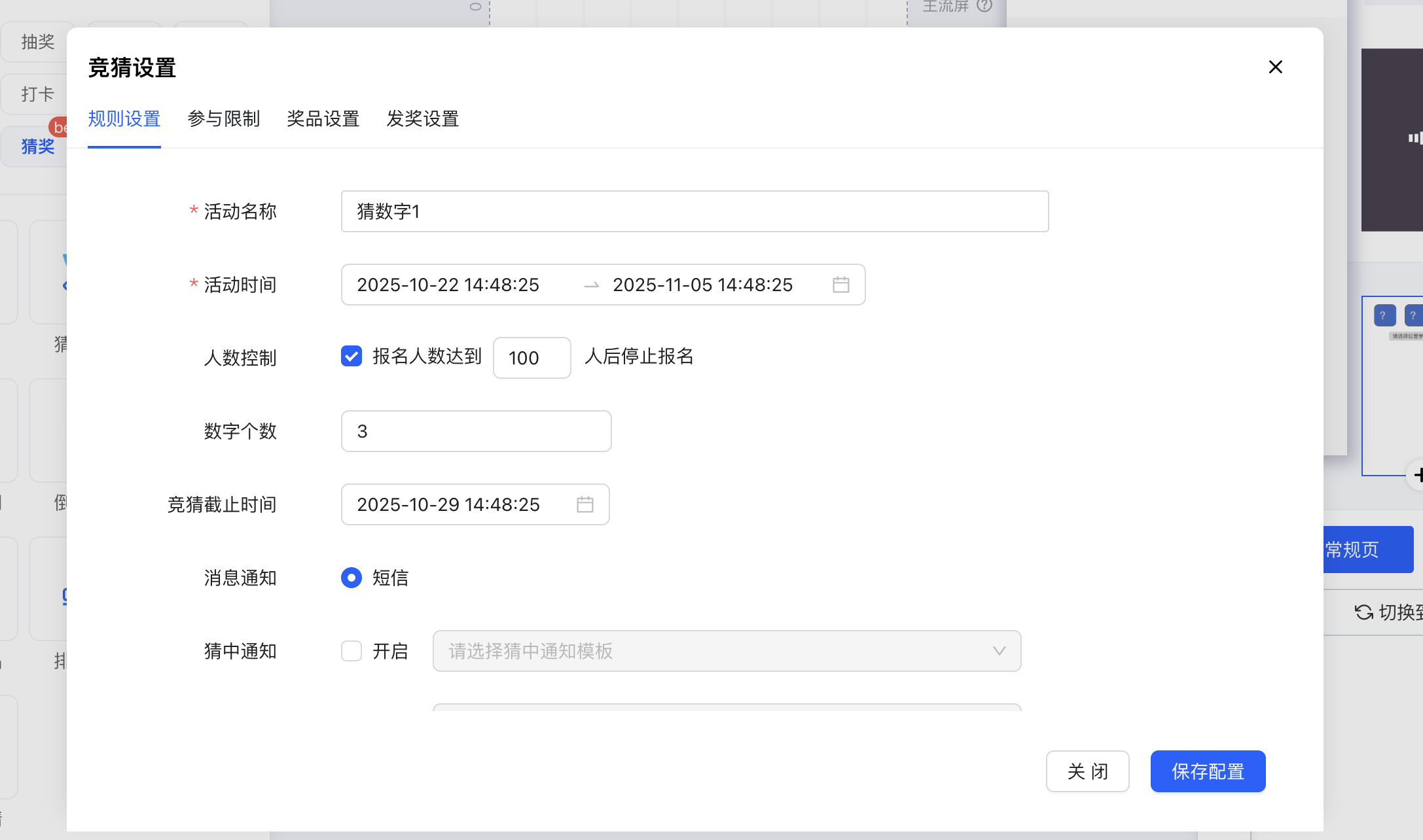Click 关闭 button
The height and width of the screenshot is (840, 1423).
pos(1087,771)
